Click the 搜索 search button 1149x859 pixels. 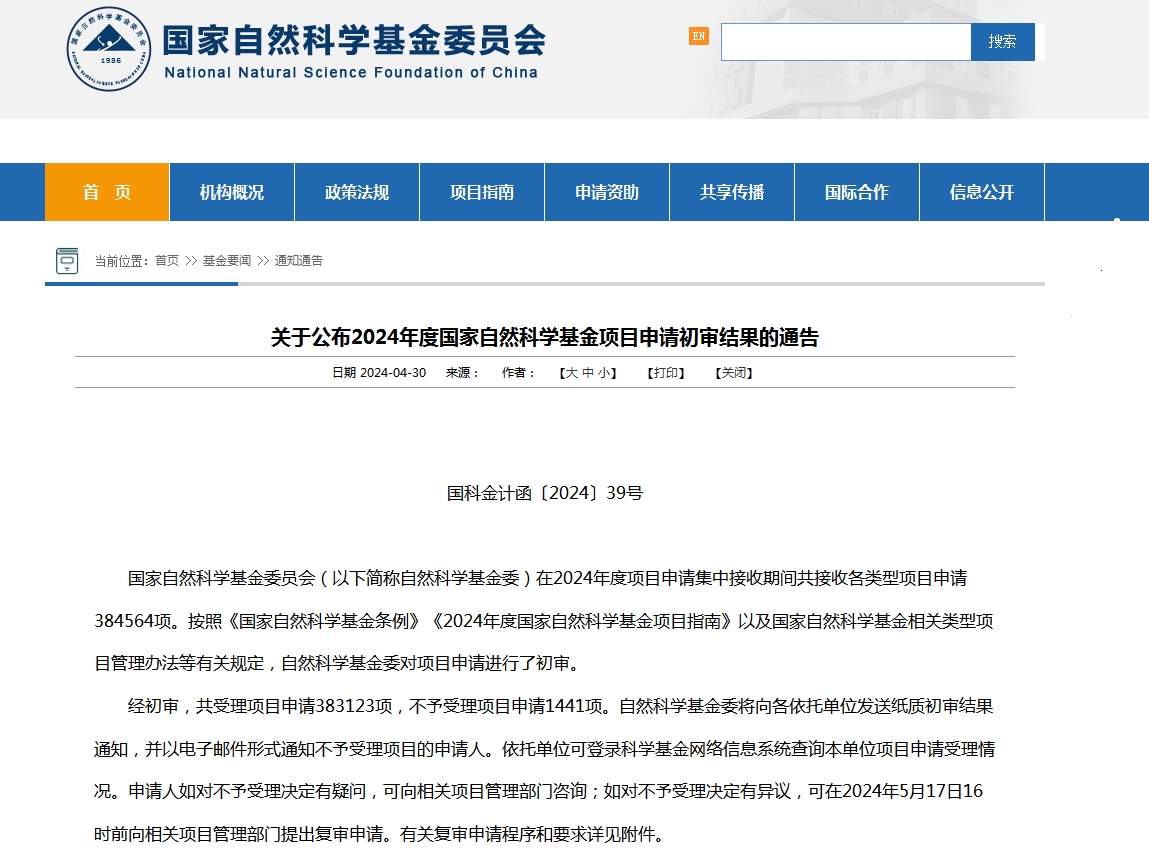[1002, 42]
